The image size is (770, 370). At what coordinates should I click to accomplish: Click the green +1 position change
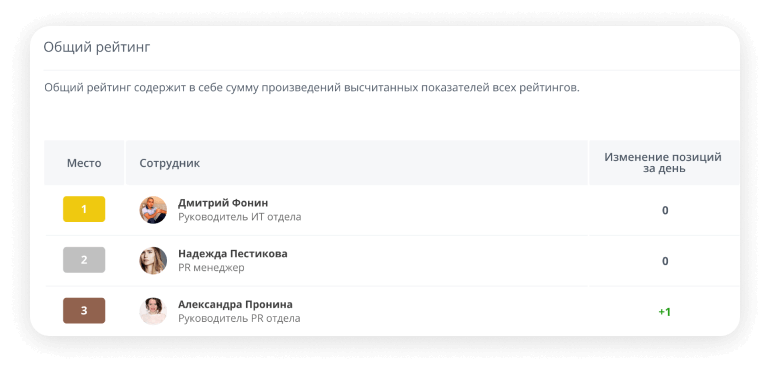pyautogui.click(x=664, y=312)
